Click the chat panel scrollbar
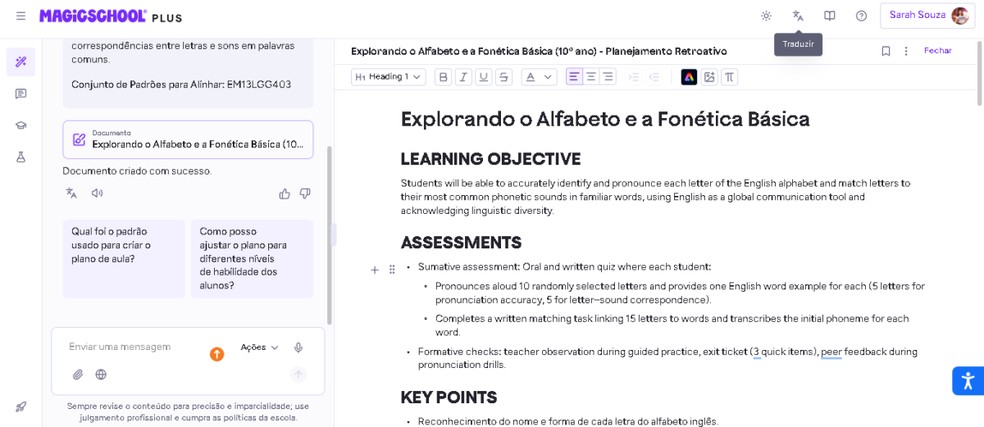Screen dimensions: 984x427 (x=329, y=235)
